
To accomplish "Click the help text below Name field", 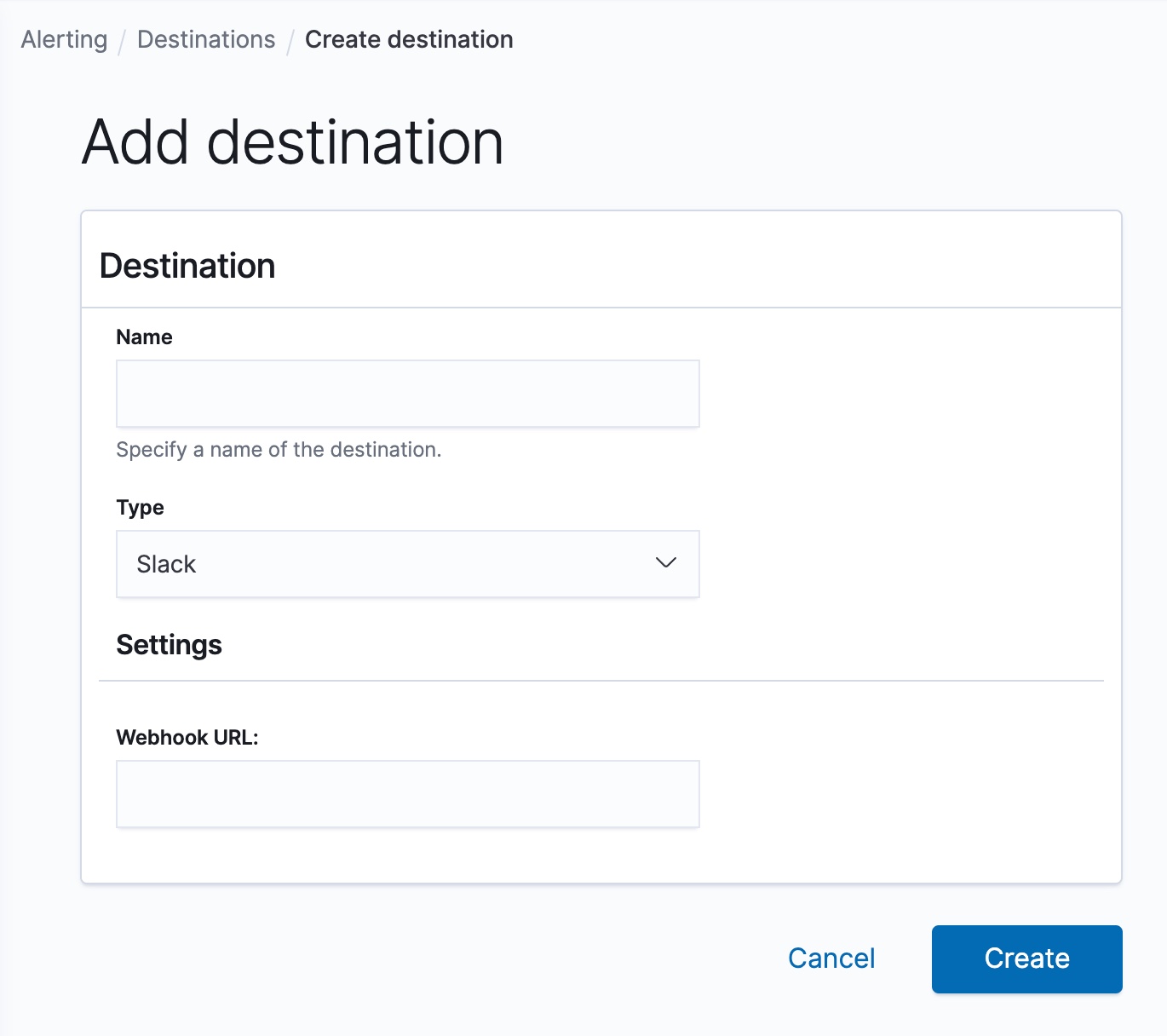I will [x=279, y=450].
